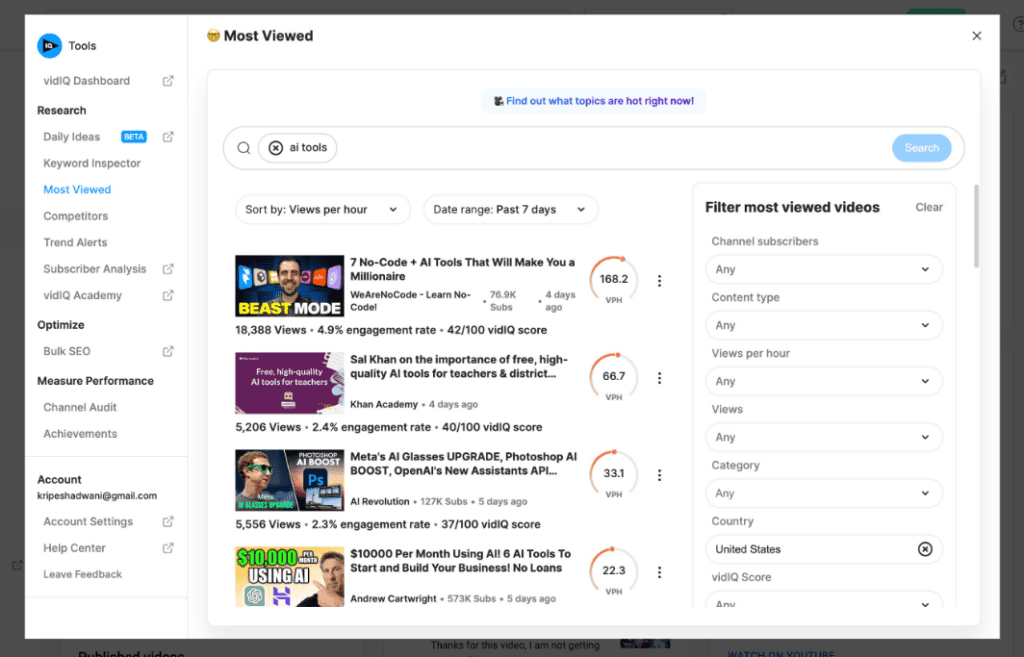Open the 'Sort by: Views per hour' dropdown
Viewport: 1024px width, 657px height.
[322, 209]
